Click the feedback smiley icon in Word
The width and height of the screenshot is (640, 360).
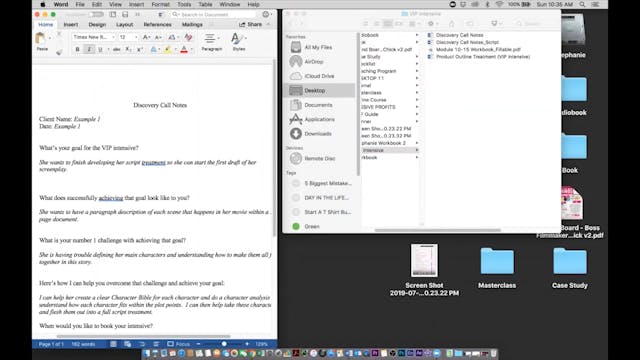click(x=266, y=14)
